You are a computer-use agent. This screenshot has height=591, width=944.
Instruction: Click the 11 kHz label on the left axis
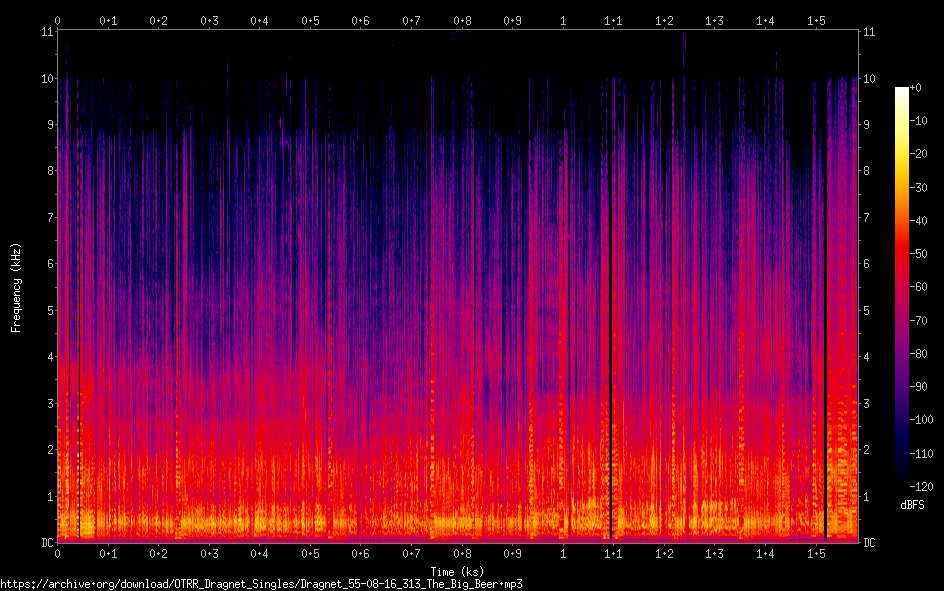45,32
